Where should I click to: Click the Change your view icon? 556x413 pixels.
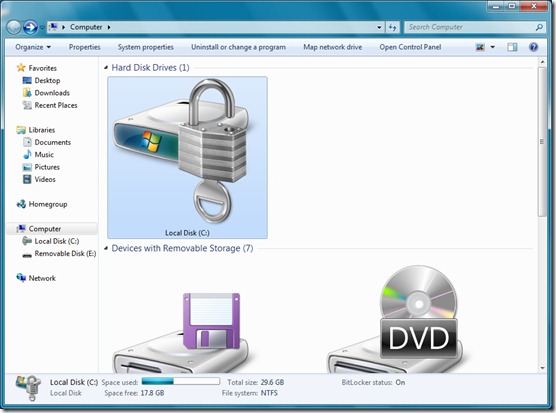[x=480, y=47]
